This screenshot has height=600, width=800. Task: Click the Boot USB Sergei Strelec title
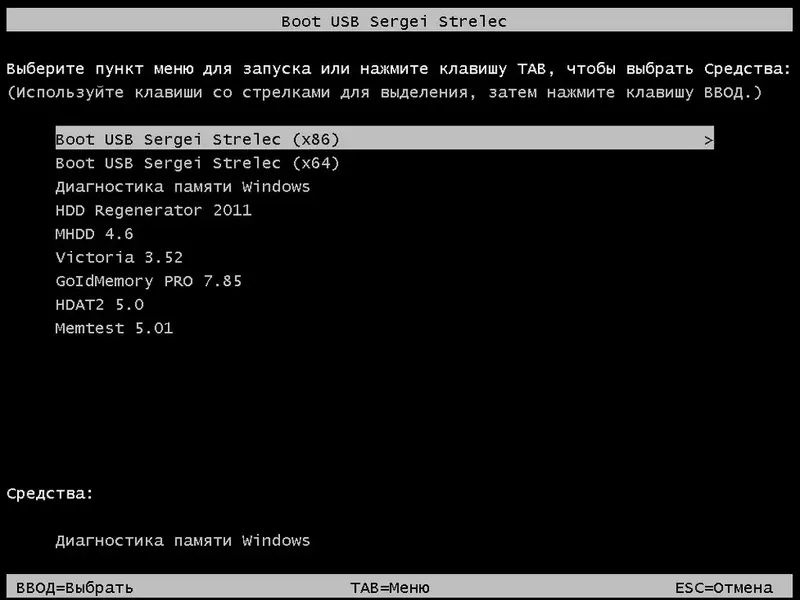pyautogui.click(x=400, y=20)
